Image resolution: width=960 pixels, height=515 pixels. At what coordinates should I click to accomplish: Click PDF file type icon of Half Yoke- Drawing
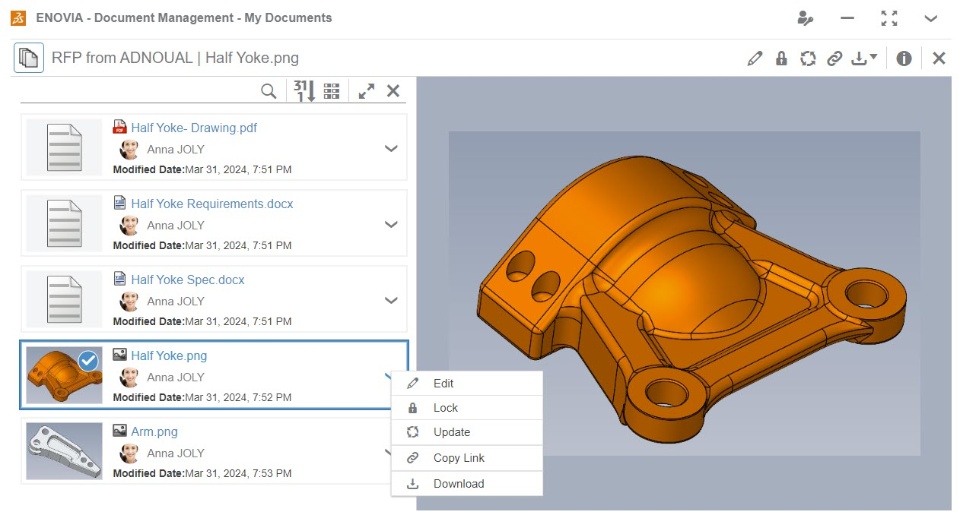(x=120, y=127)
